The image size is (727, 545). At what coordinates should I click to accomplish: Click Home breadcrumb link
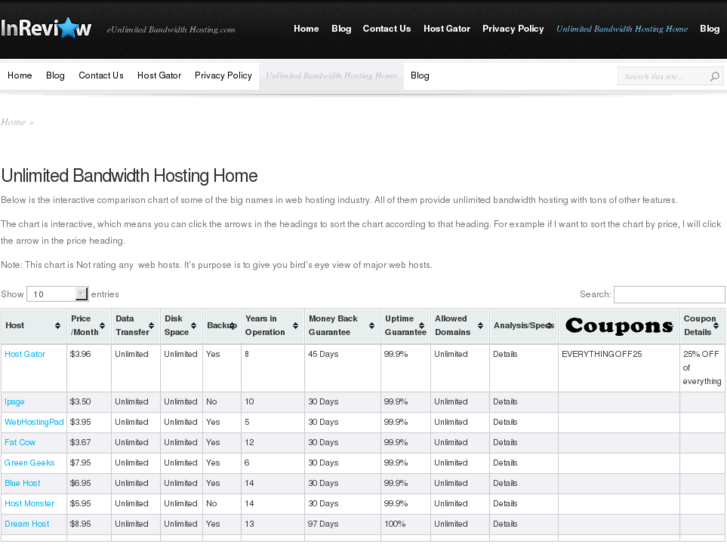(13, 122)
